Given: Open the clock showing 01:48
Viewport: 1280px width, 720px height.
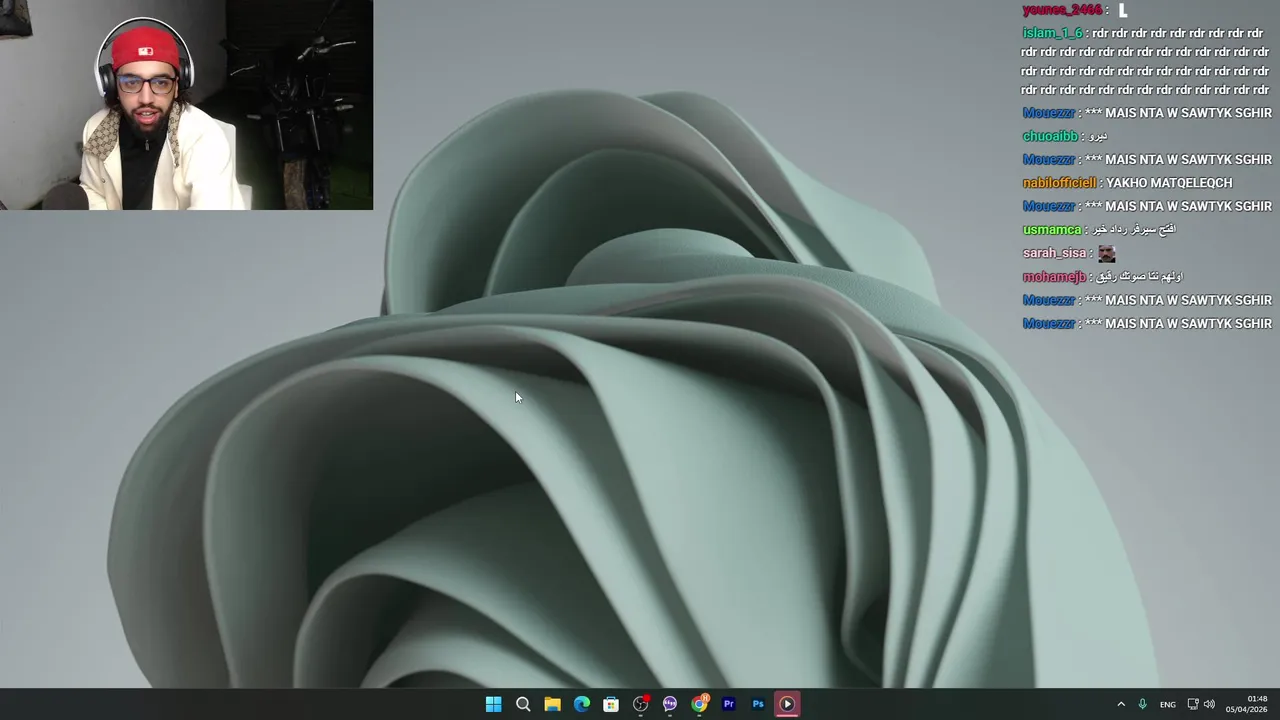Looking at the screenshot, I should click(1247, 704).
